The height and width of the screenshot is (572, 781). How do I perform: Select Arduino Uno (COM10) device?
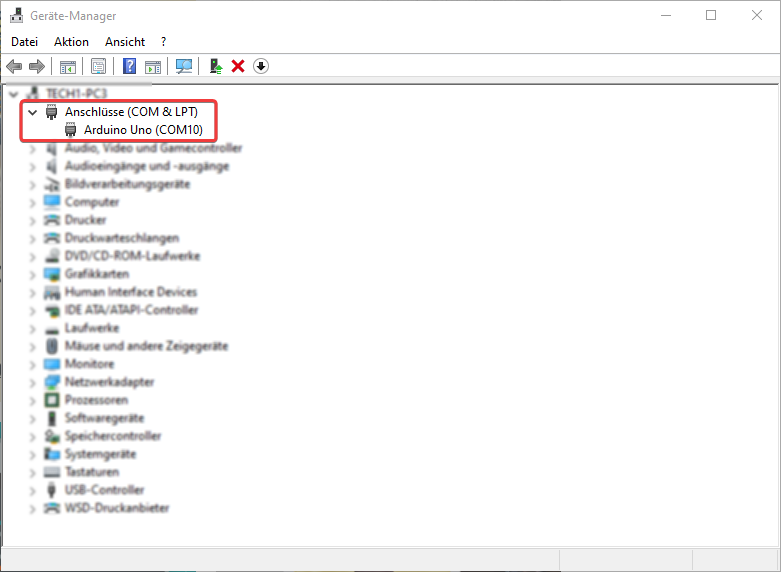pos(143,130)
